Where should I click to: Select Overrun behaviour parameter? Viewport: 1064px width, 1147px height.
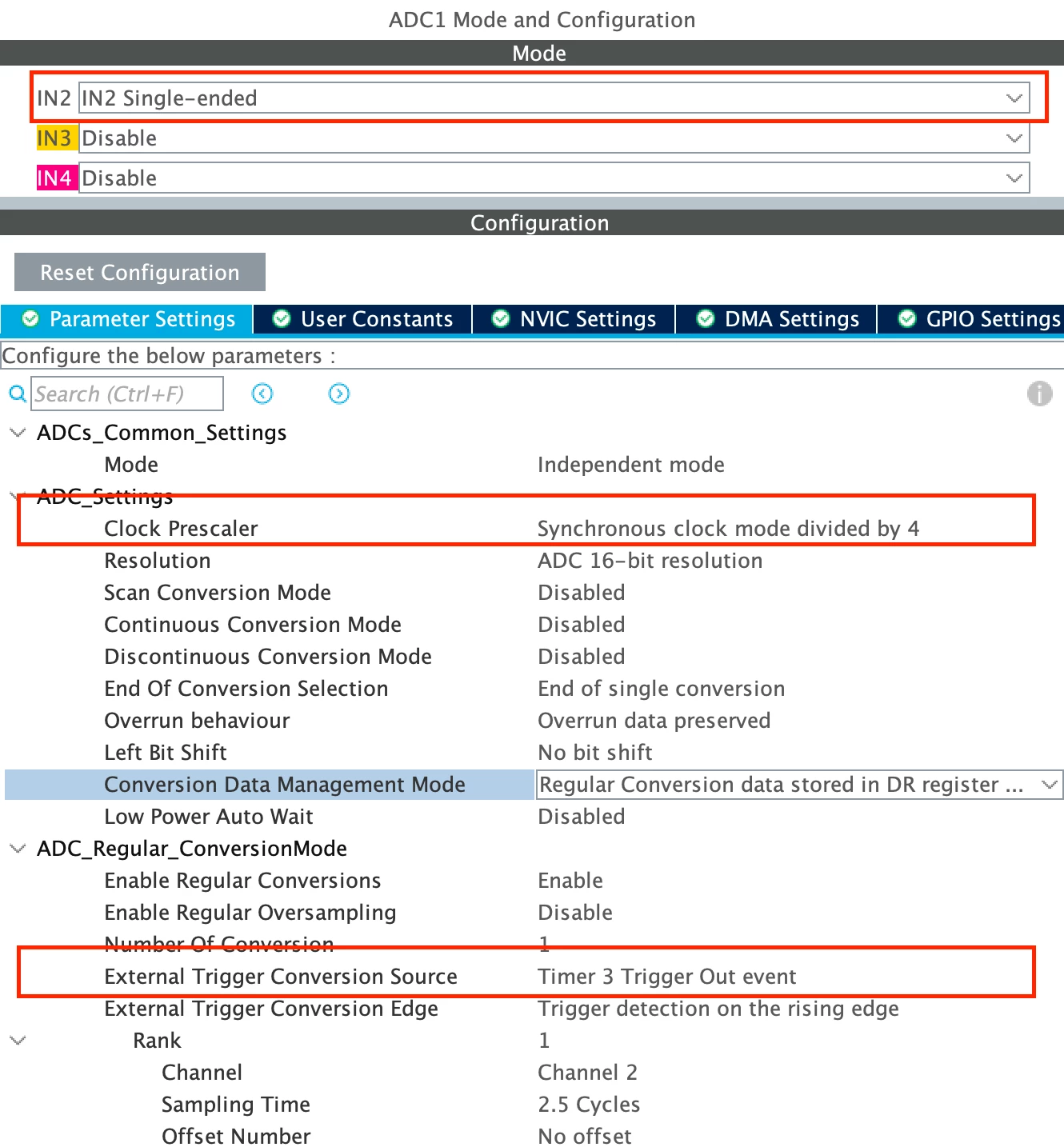(x=197, y=721)
